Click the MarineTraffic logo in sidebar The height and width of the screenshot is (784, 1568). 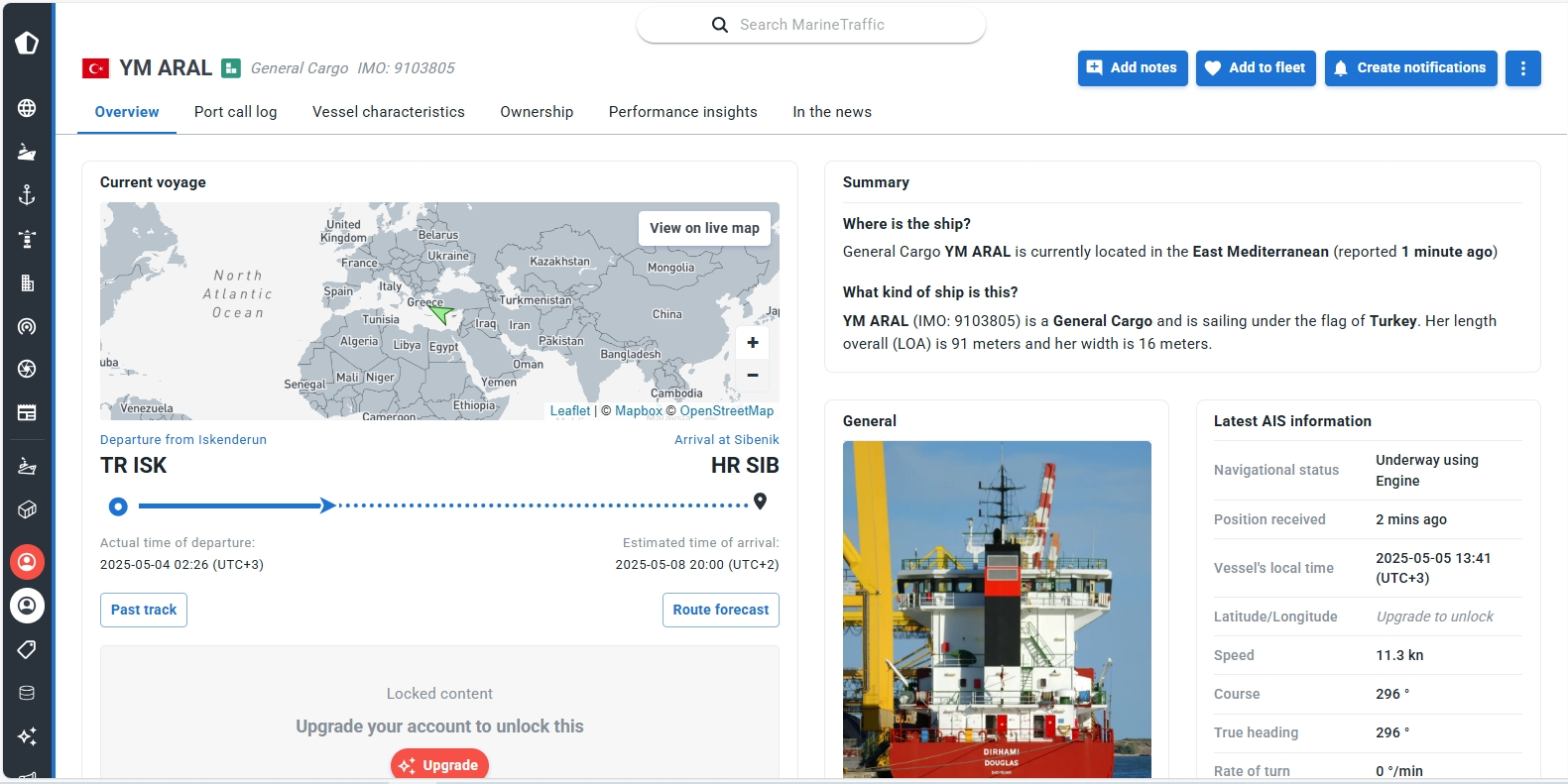(x=27, y=43)
